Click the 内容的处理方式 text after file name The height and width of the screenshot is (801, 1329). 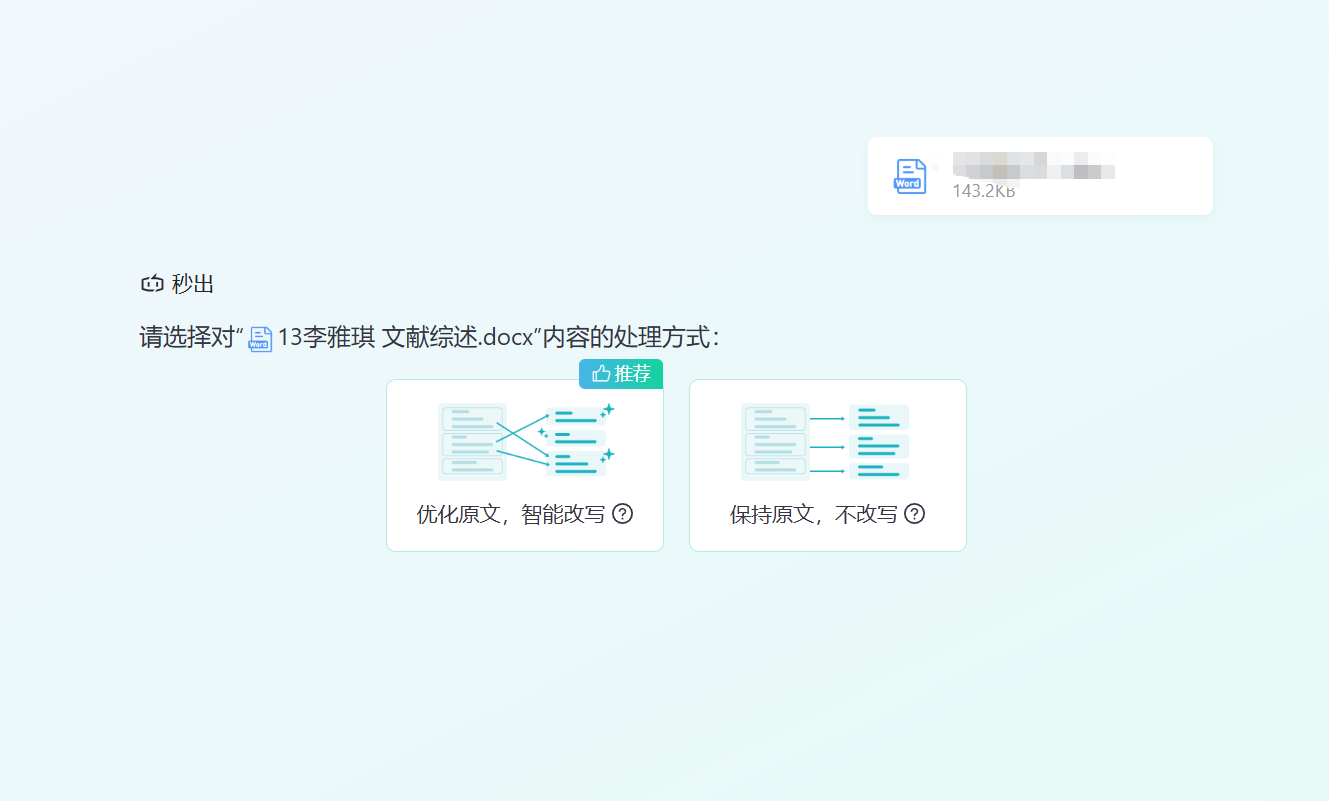point(630,338)
